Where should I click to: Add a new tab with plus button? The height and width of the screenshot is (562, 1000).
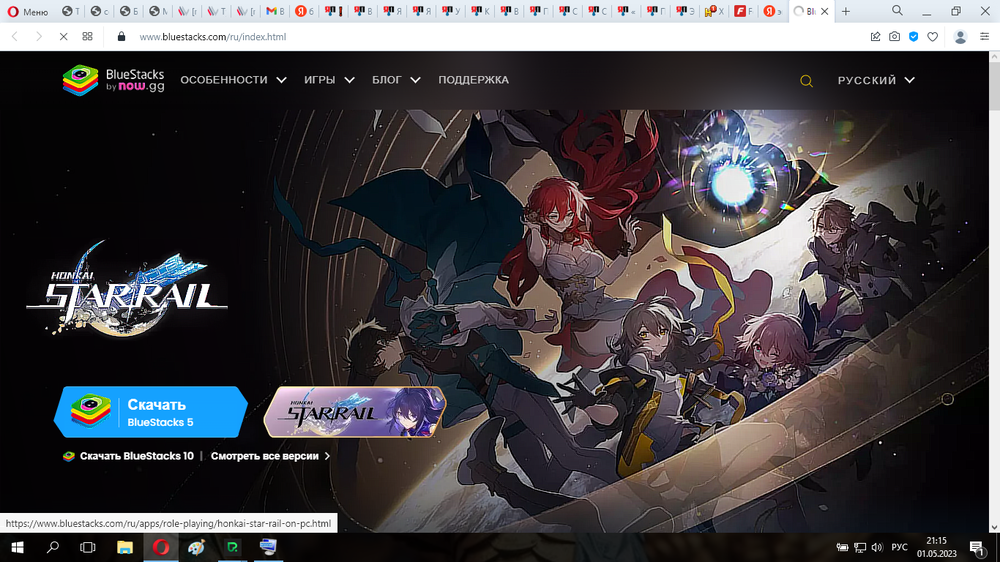tap(846, 11)
